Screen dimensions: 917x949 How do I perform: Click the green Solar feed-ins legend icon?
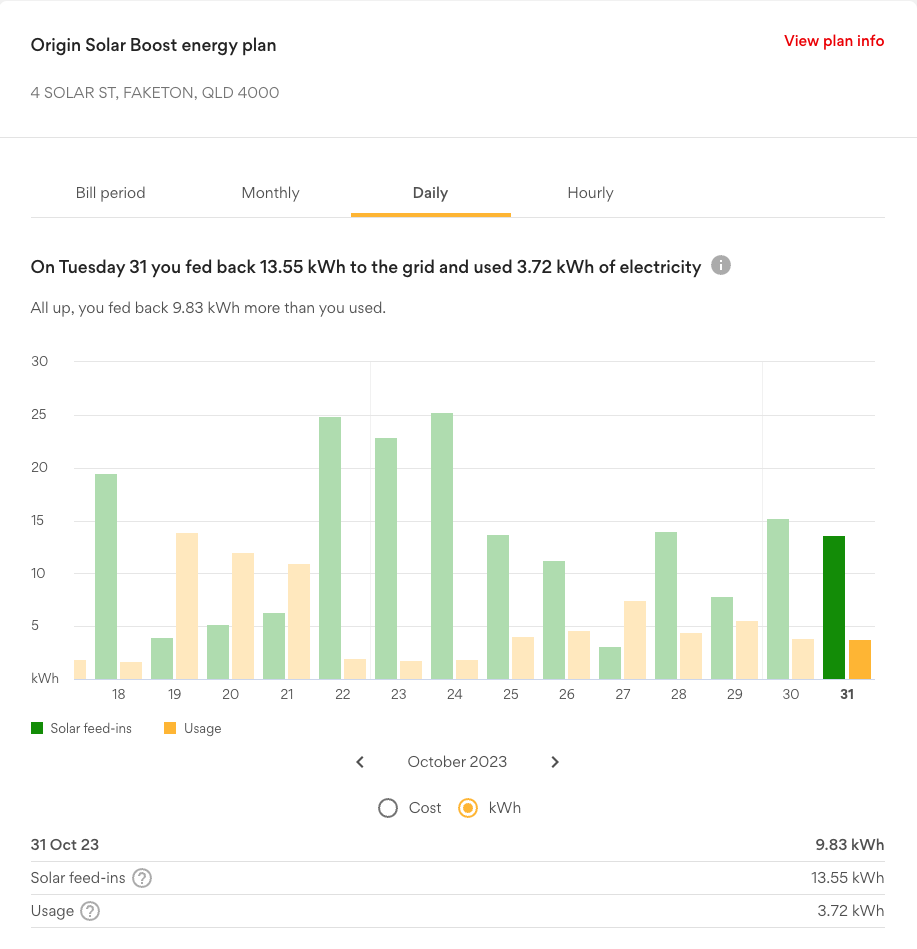(37, 728)
